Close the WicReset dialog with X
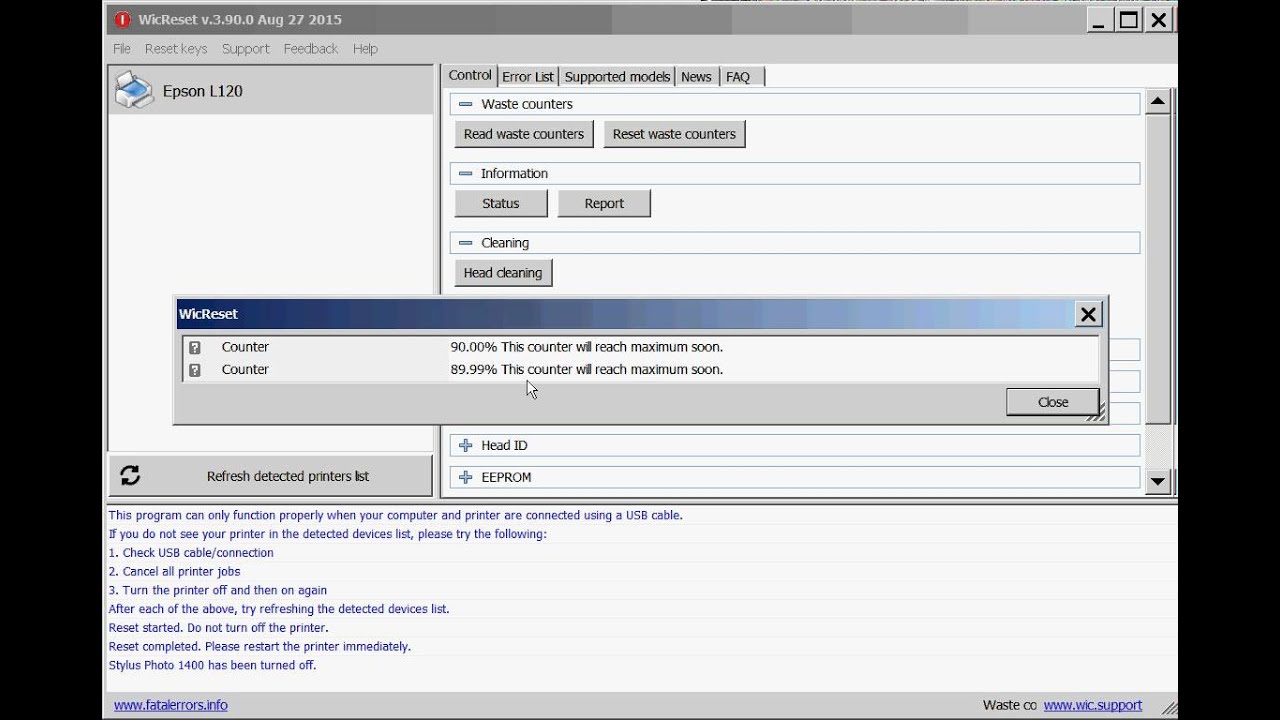 [x=1088, y=314]
